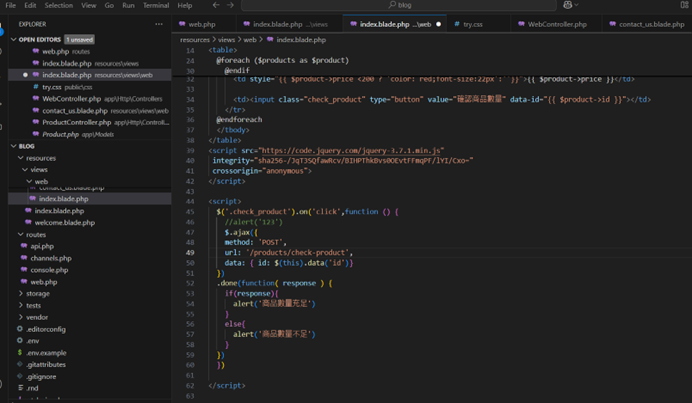This screenshot has height=403, width=692.
Task: Open the View menu
Action: 89,5
